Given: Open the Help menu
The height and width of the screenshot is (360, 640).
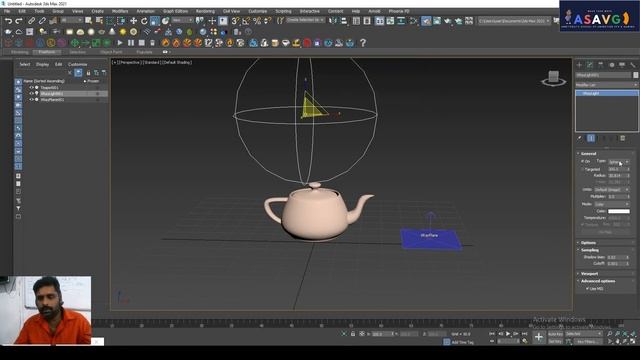Looking at the screenshot, I should point(356,11).
